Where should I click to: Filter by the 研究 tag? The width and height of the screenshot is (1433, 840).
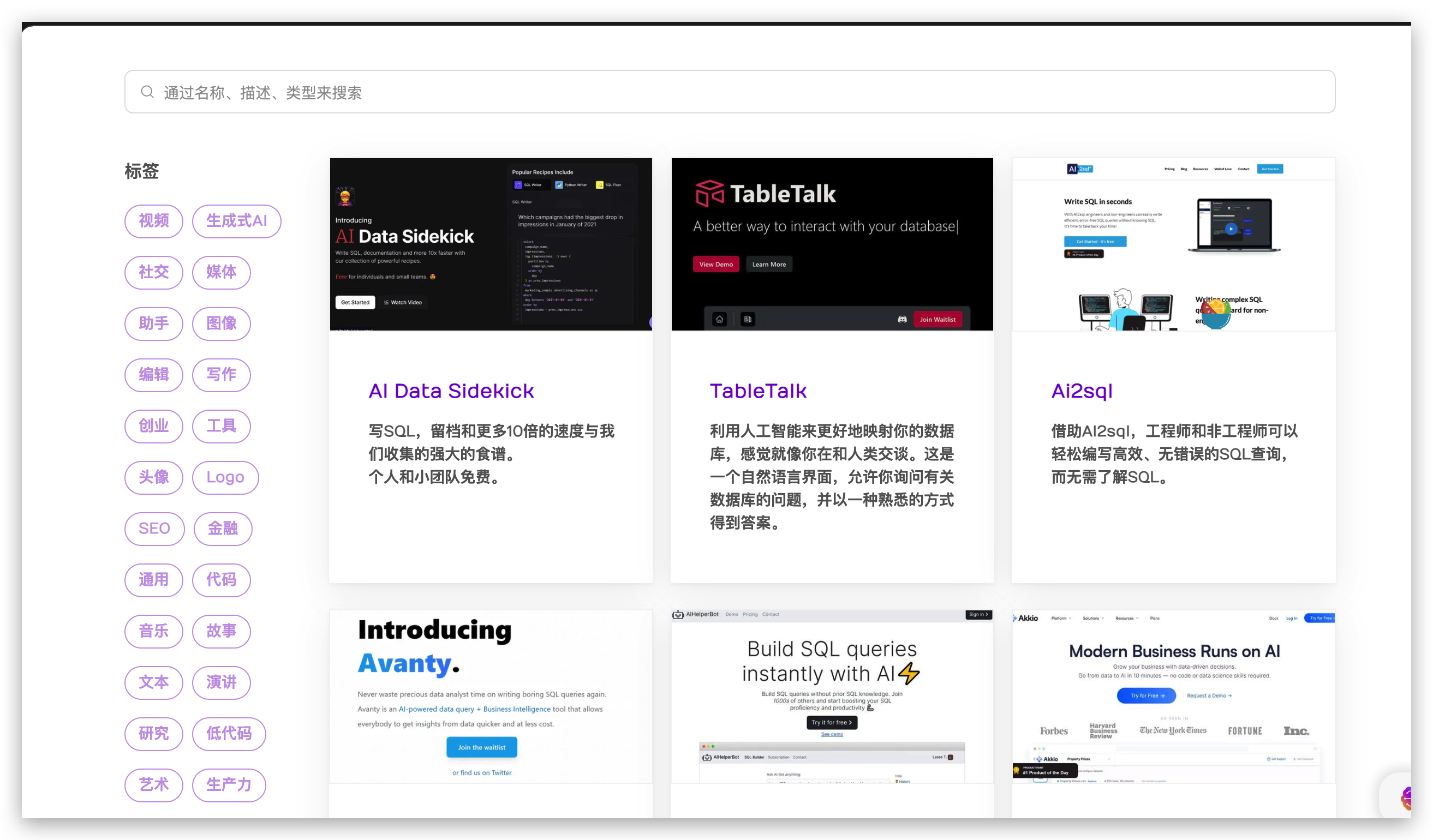(x=153, y=733)
